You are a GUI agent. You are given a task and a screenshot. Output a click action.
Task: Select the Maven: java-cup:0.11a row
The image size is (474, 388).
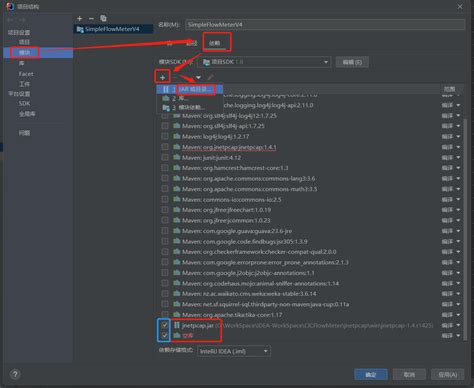coord(298,304)
